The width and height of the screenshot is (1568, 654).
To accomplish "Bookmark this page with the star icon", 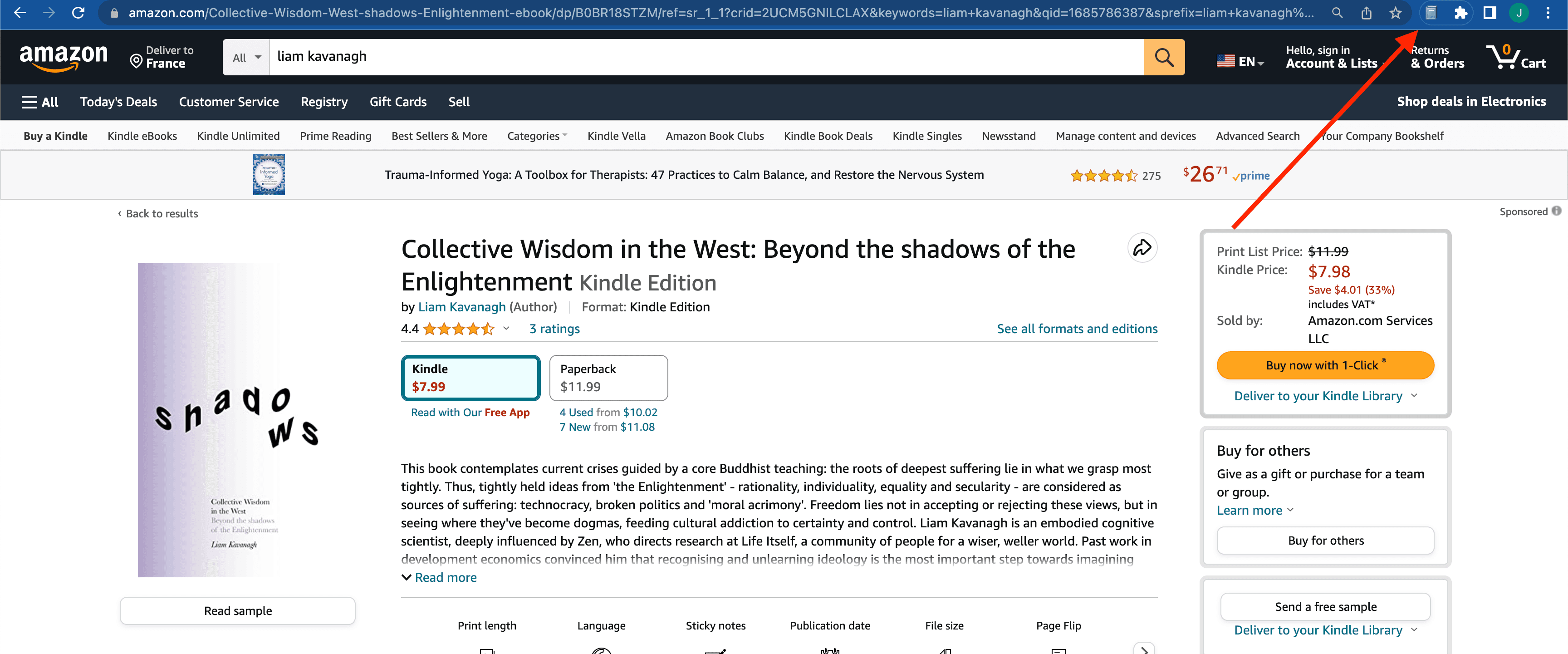I will [1395, 13].
